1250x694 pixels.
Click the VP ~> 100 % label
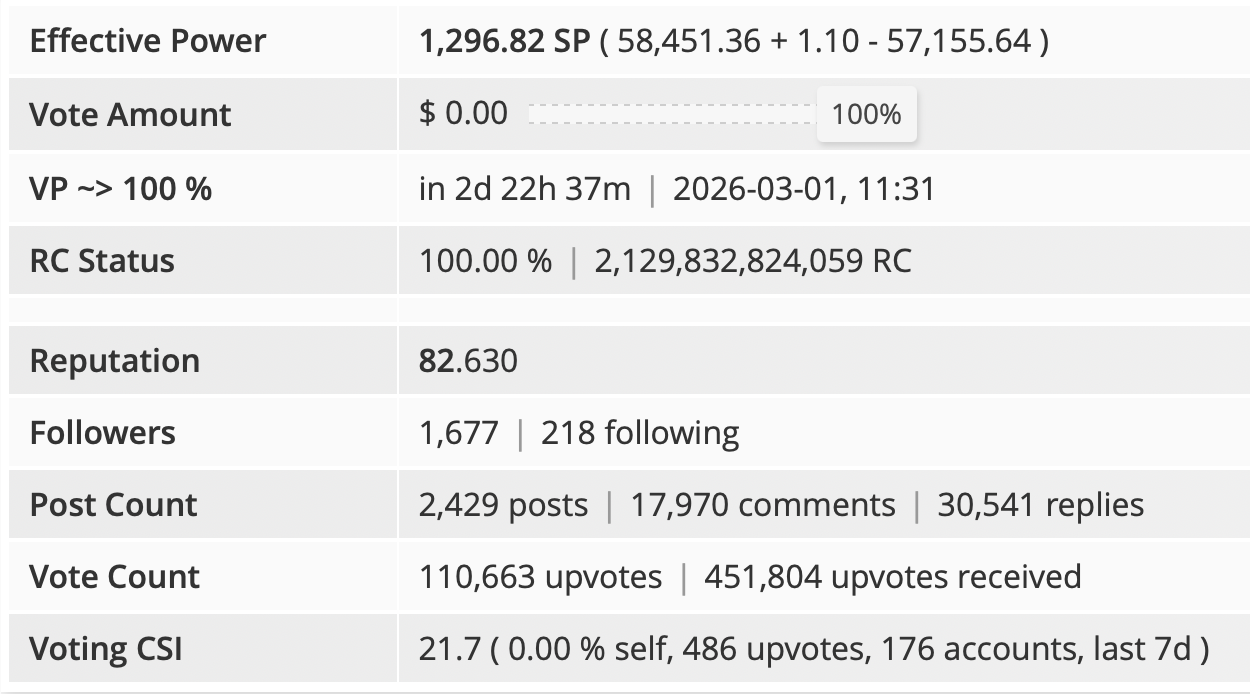pyautogui.click(x=121, y=187)
